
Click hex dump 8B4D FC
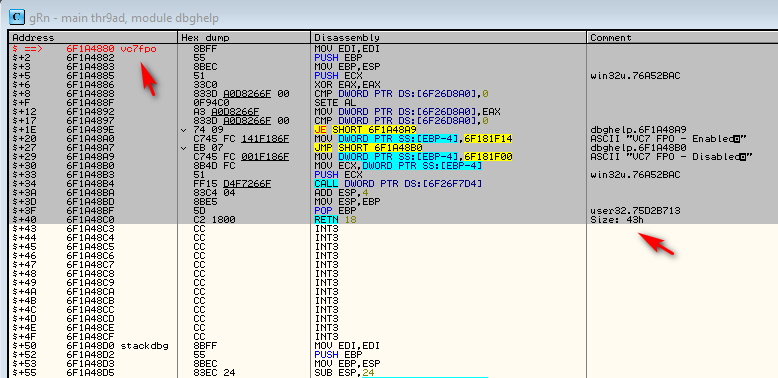point(214,166)
